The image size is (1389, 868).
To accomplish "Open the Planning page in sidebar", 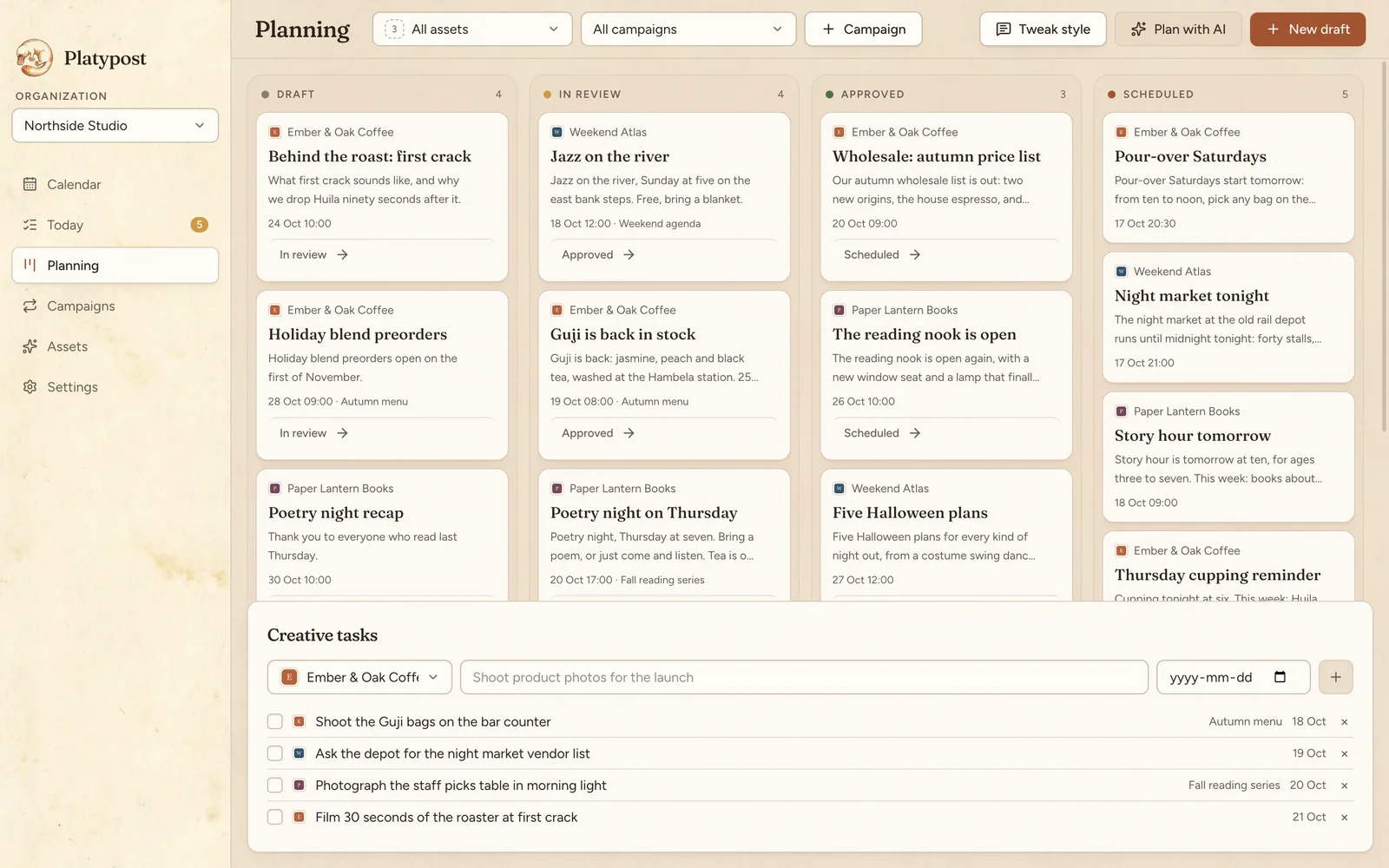I will (115, 266).
